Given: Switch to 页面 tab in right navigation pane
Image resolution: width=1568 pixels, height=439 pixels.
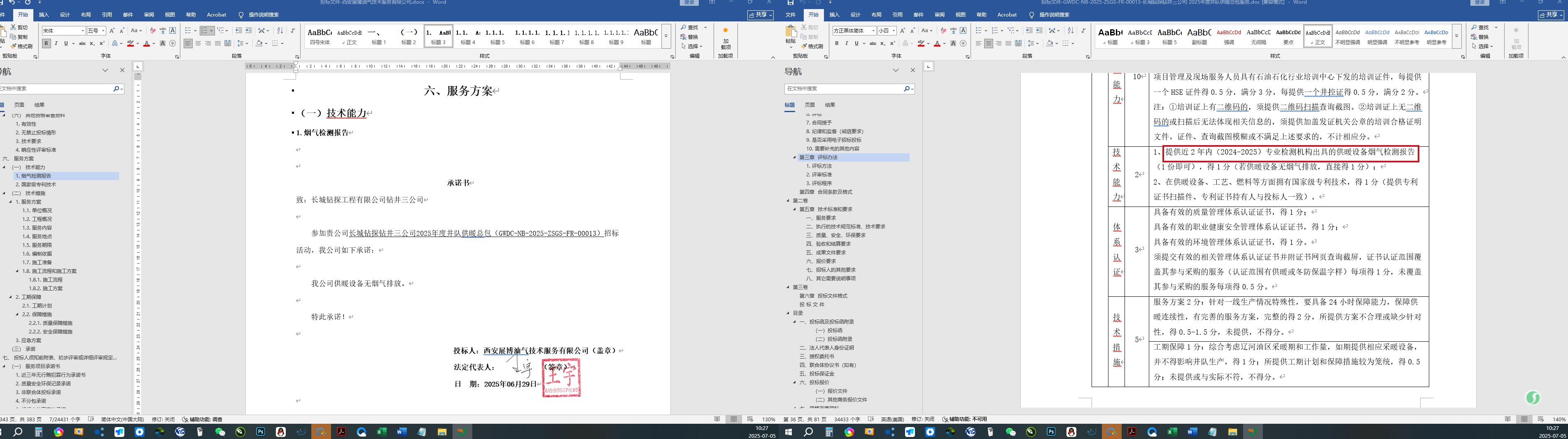Looking at the screenshot, I should (810, 105).
